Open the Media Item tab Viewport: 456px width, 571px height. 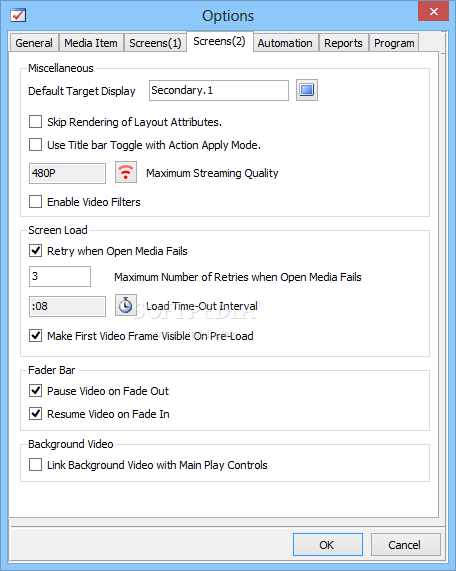(91, 43)
